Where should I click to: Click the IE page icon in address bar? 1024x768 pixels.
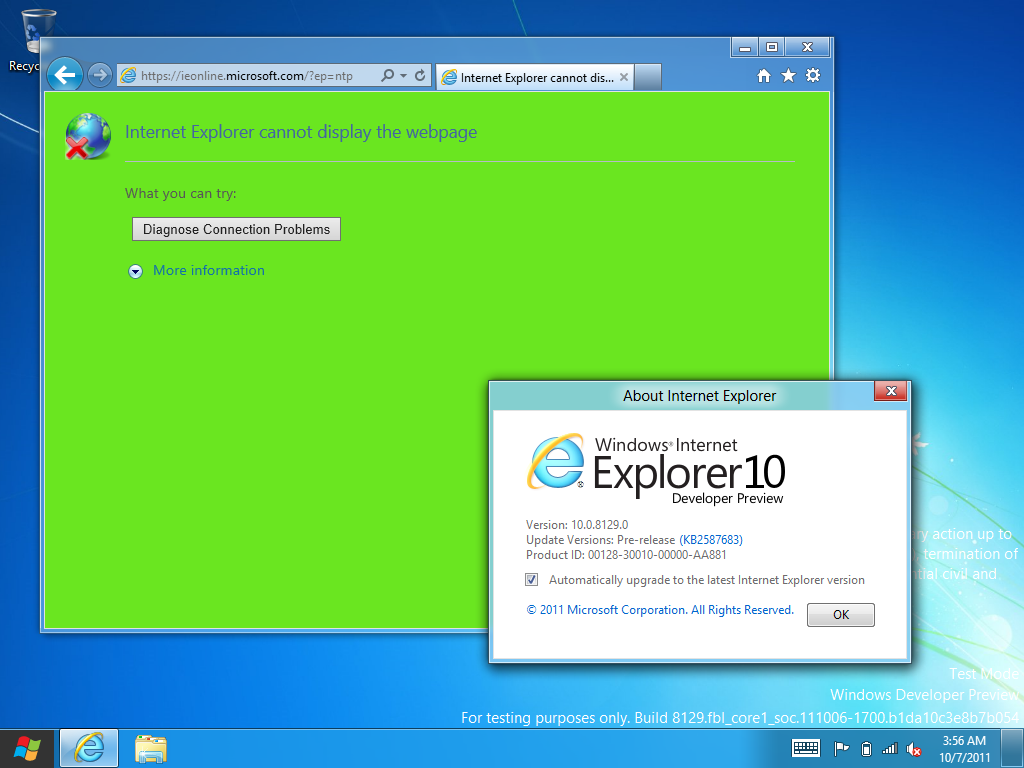pyautogui.click(x=129, y=76)
